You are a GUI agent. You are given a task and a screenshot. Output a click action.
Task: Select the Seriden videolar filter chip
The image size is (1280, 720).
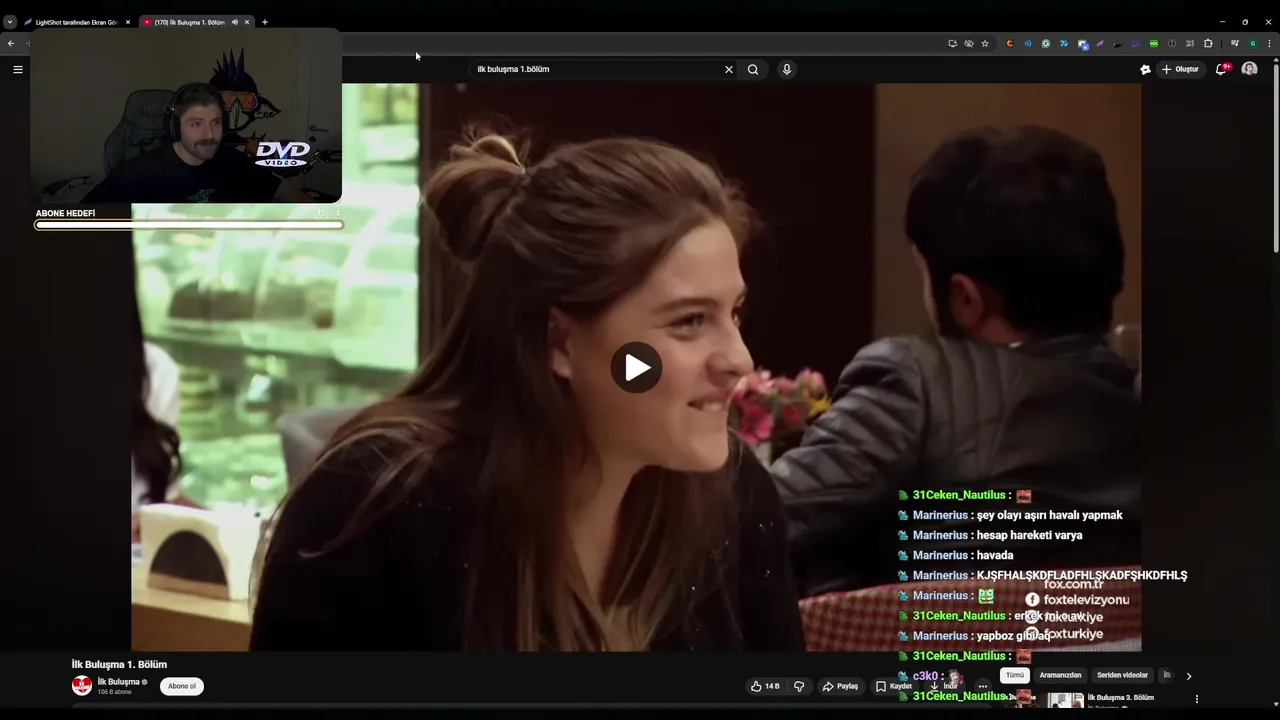point(1122,675)
